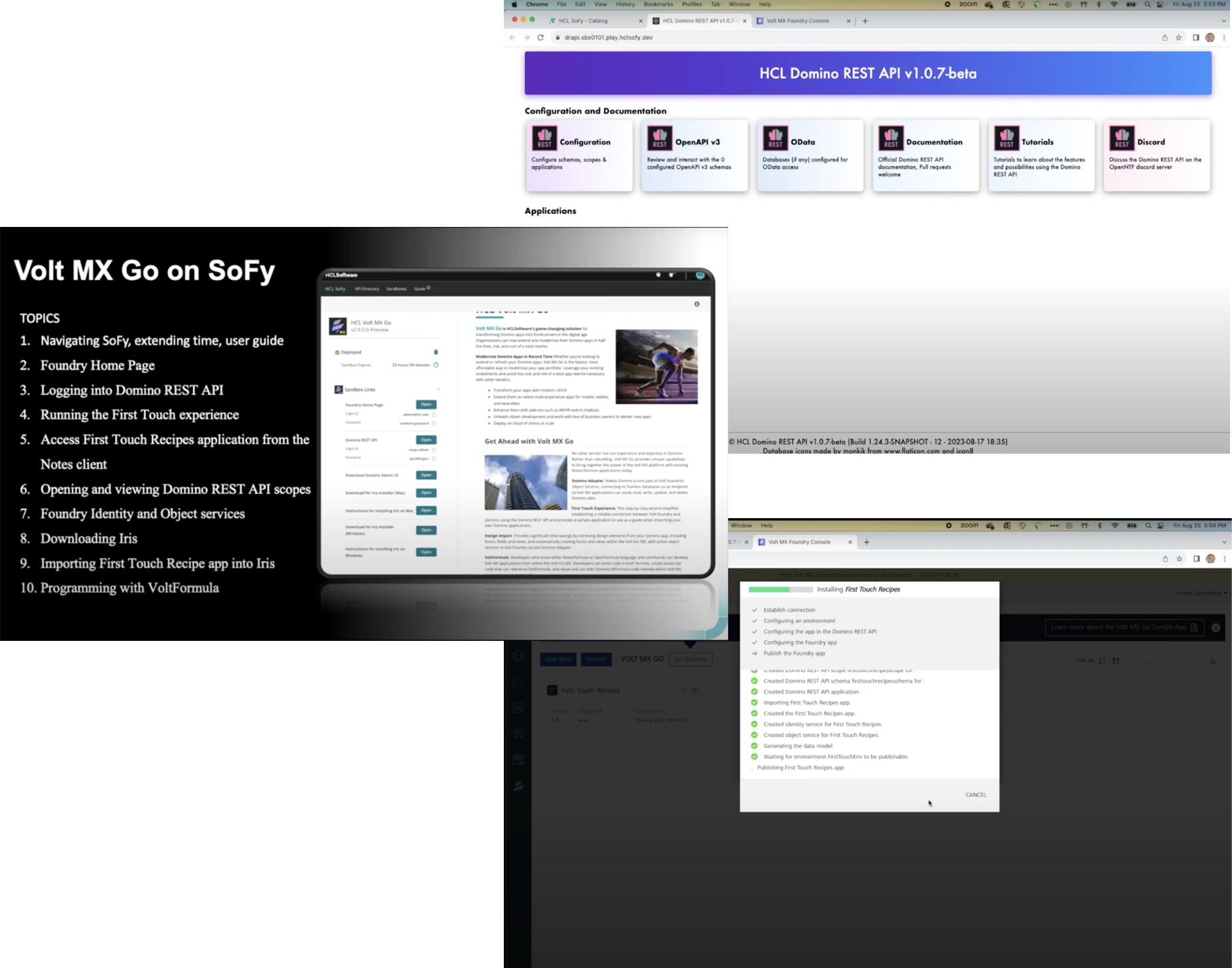
Task: Copy the Foundry Home Page password
Action: [x=434, y=423]
